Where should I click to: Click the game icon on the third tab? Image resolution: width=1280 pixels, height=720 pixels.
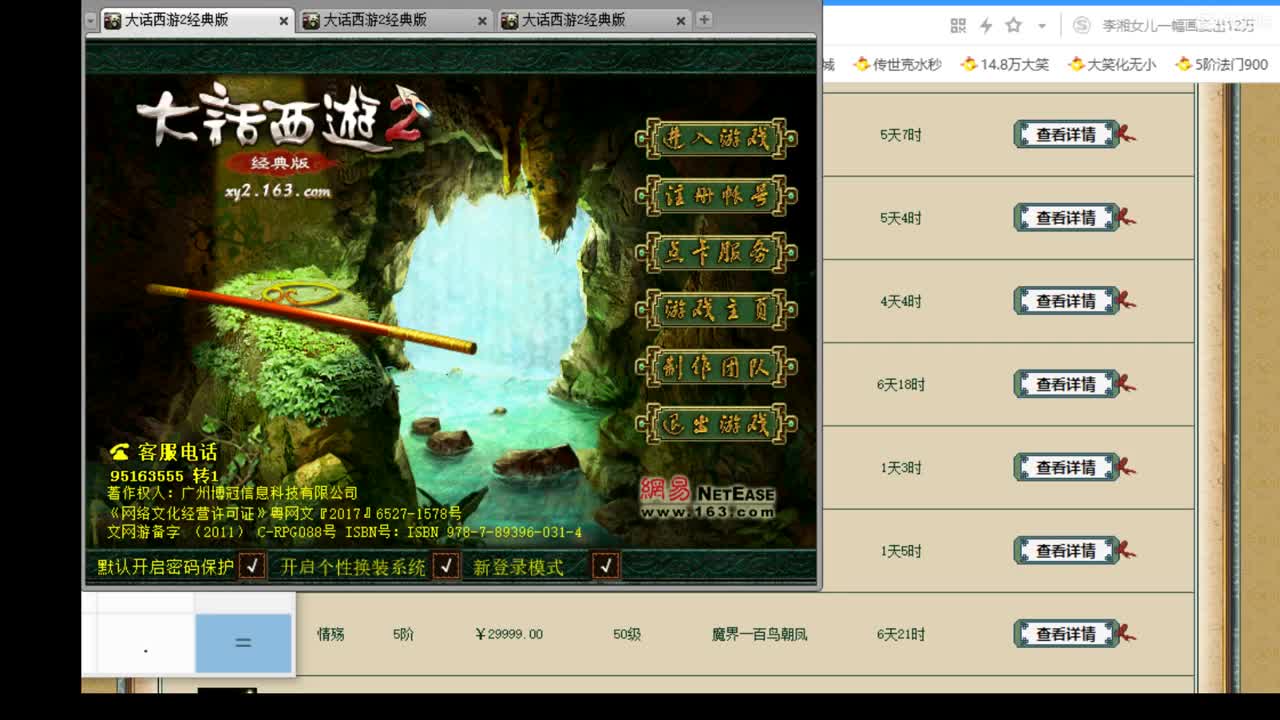tap(510, 20)
